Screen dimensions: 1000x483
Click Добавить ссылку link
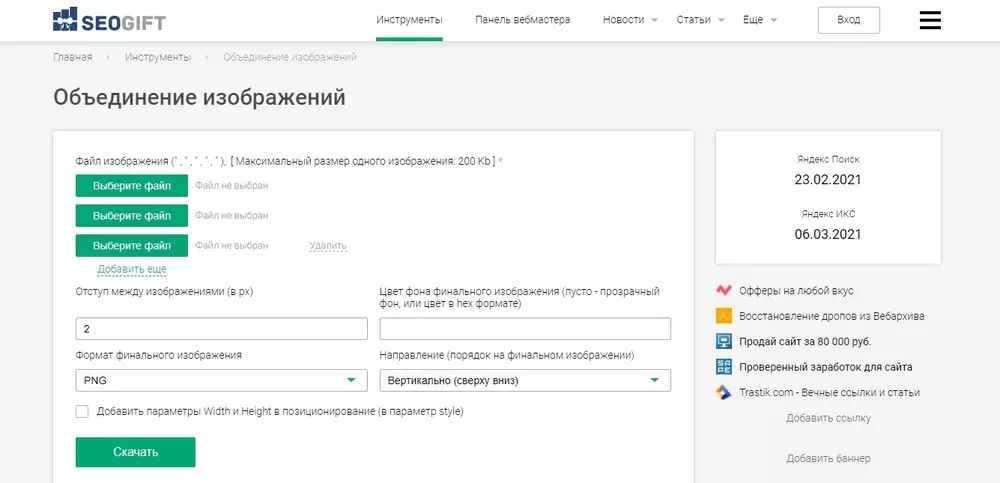click(828, 419)
